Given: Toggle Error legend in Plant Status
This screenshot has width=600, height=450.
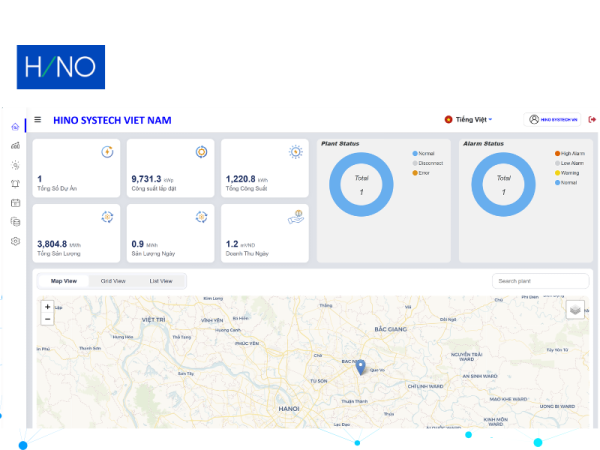Looking at the screenshot, I should click(421, 173).
